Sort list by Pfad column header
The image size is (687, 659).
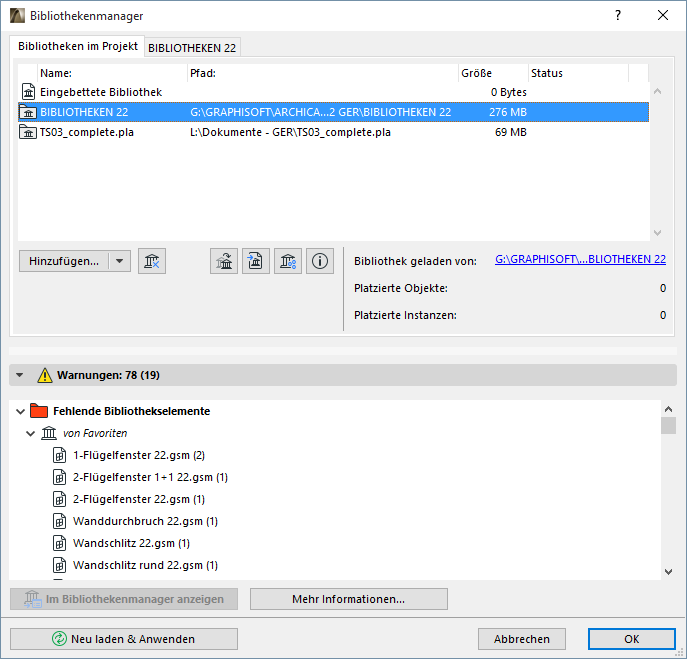coord(322,73)
